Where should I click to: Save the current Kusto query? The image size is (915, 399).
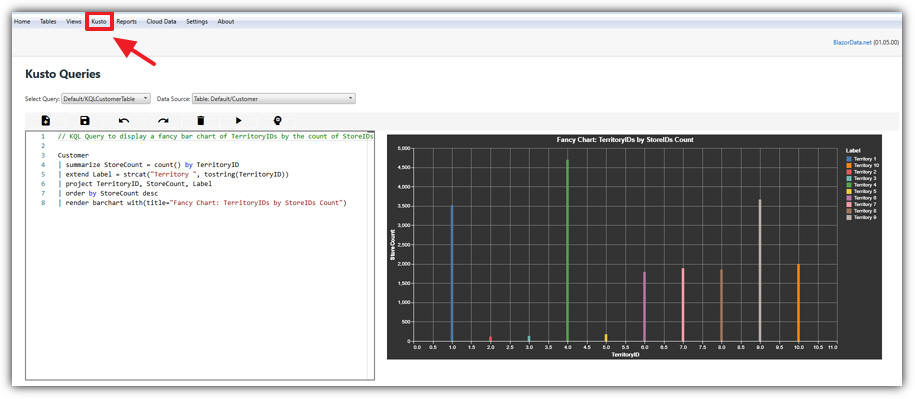(85, 121)
